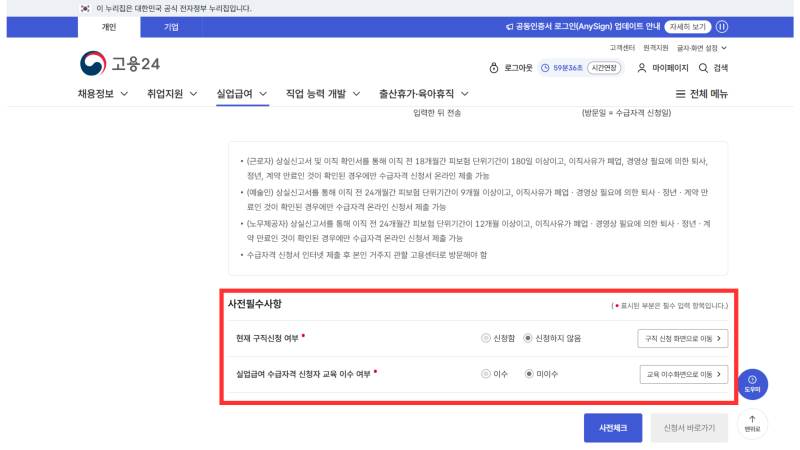Open the 출산휴가·육아휴직 menu
The image size is (800, 450).
click(416, 94)
